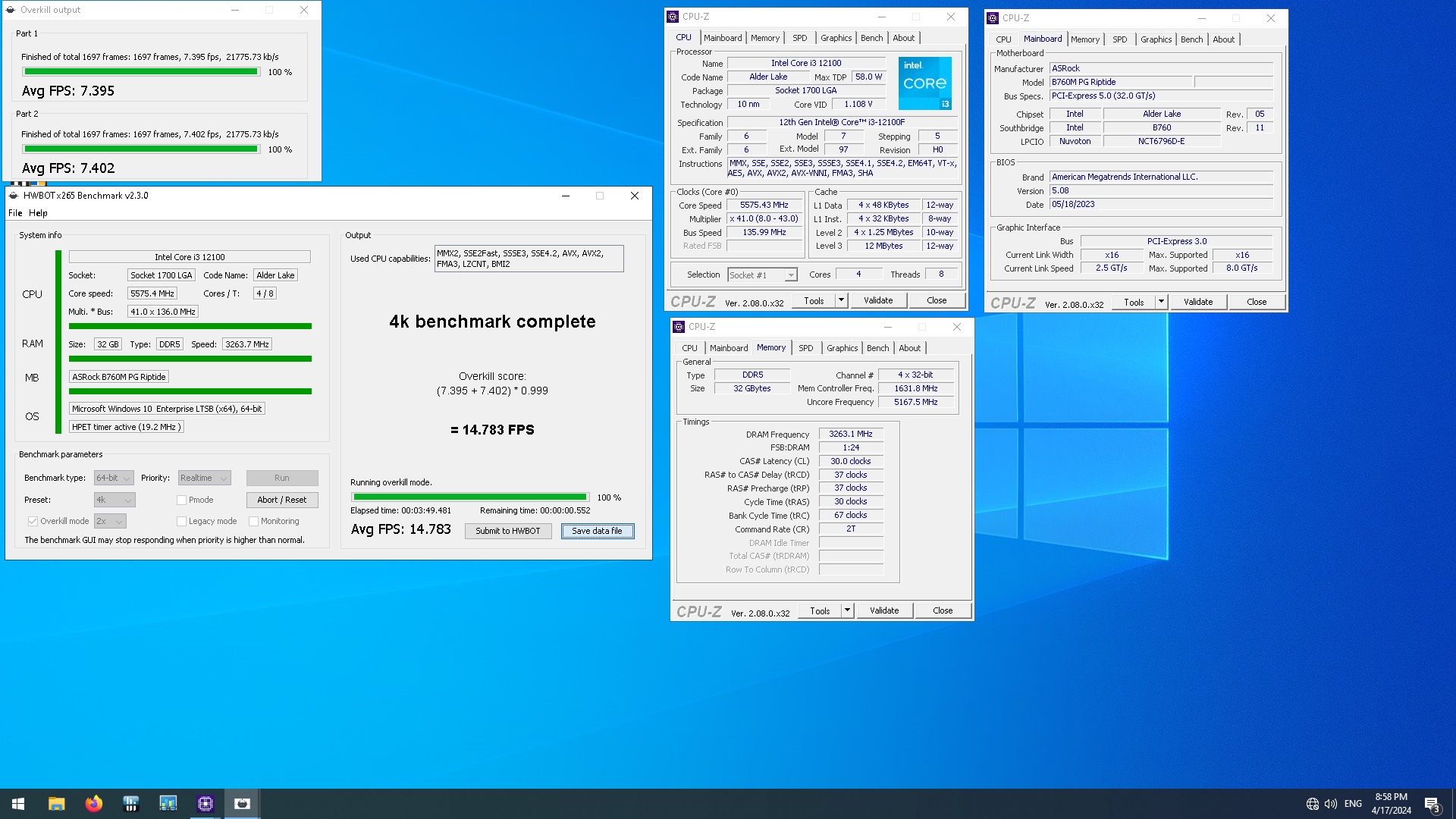Open the Help menu in HWBOT x265
Viewport: 1456px width, 819px height.
38,213
